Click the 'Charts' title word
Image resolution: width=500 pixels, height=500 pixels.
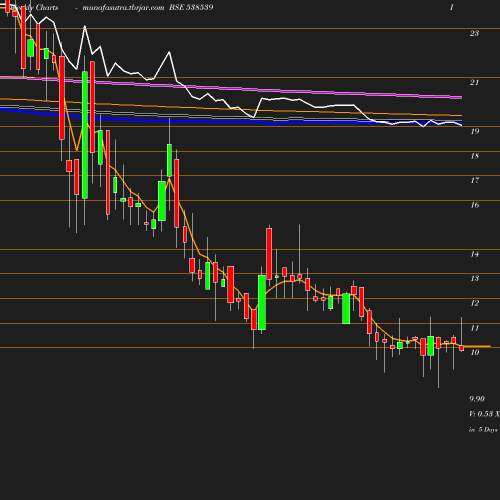47,7
